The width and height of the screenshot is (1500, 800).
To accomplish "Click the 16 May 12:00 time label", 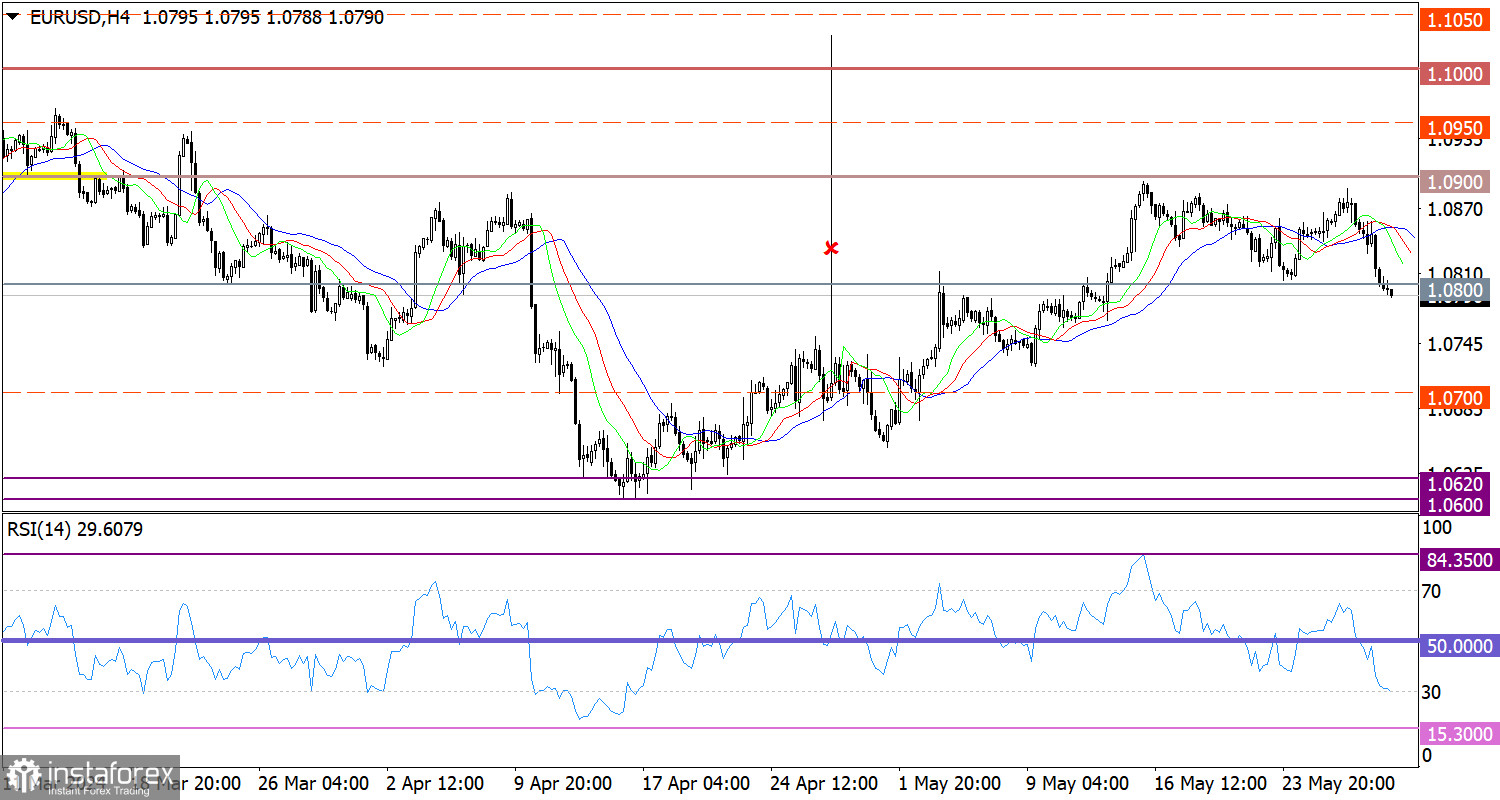I will [1211, 782].
